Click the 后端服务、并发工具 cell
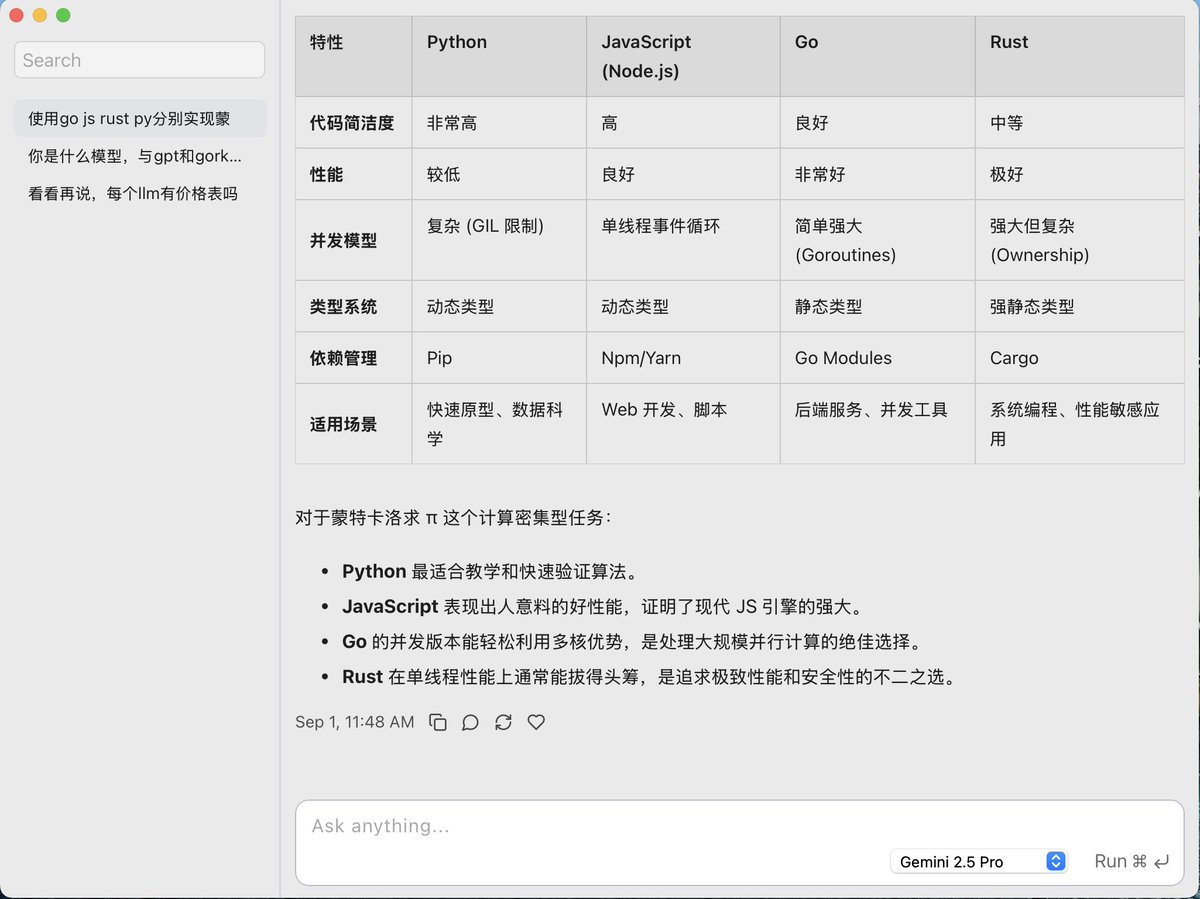1200x899 pixels. [877, 424]
